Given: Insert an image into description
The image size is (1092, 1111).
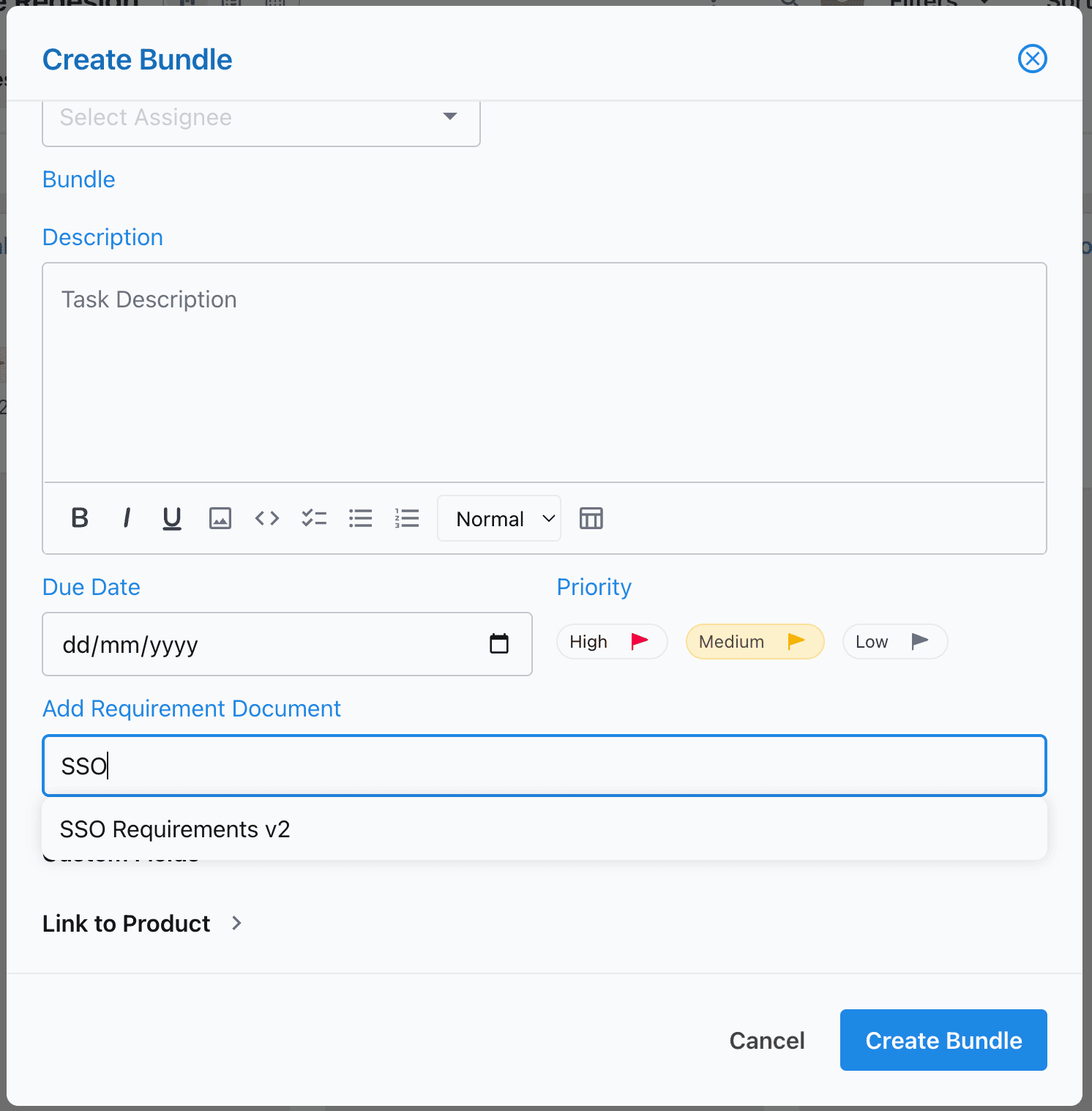Looking at the screenshot, I should (x=220, y=518).
